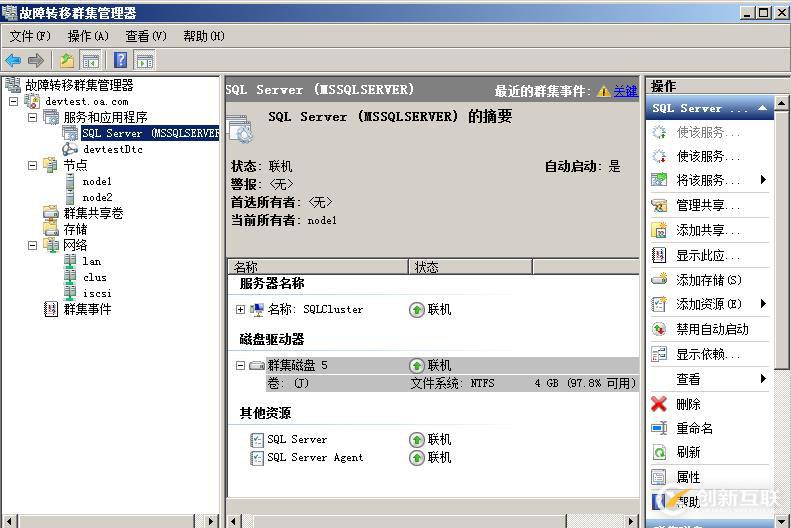Click the actions pane scroll down arrow
The image size is (791, 528).
pos(781,520)
